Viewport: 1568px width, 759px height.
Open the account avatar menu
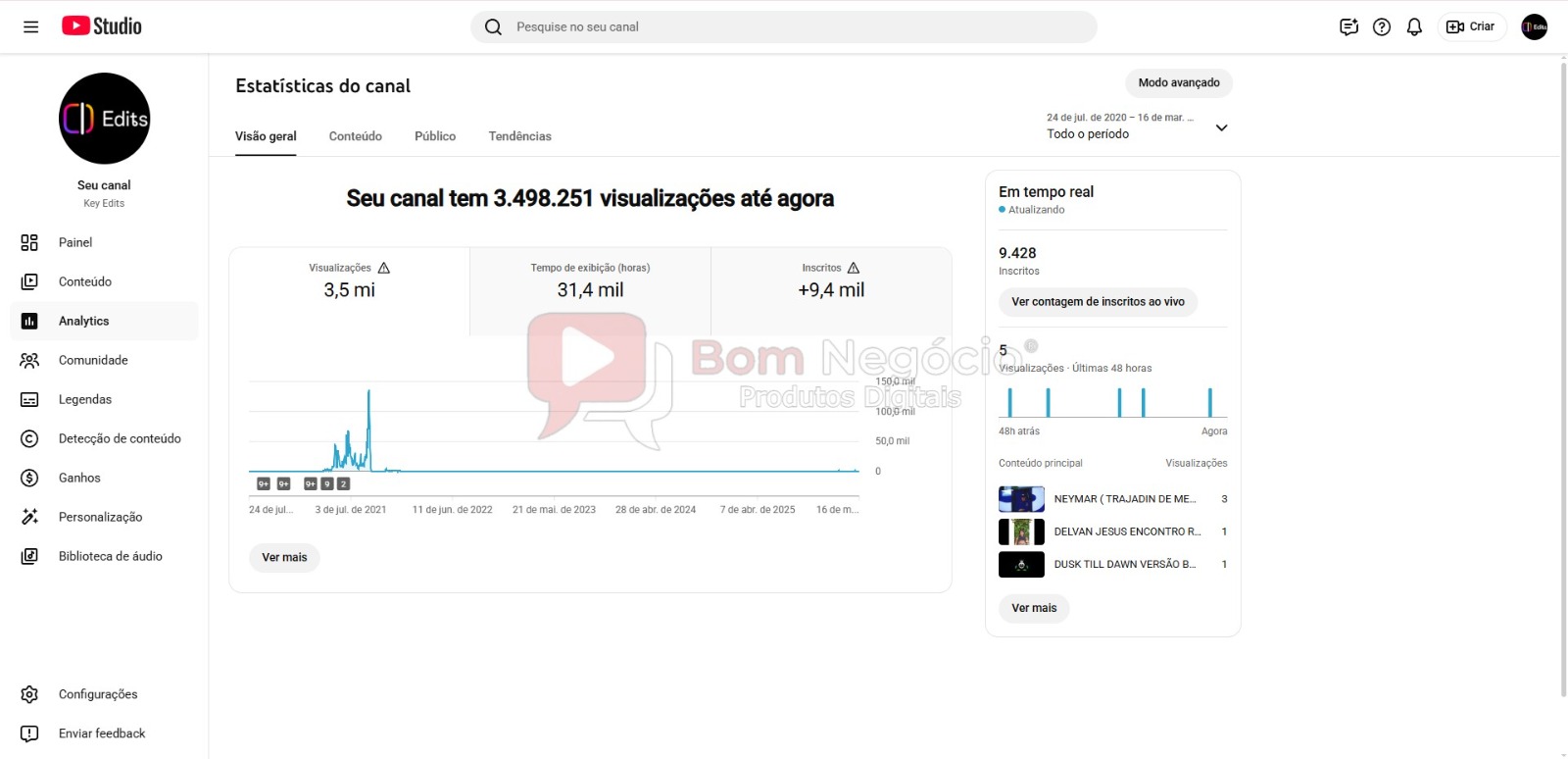coord(1534,26)
